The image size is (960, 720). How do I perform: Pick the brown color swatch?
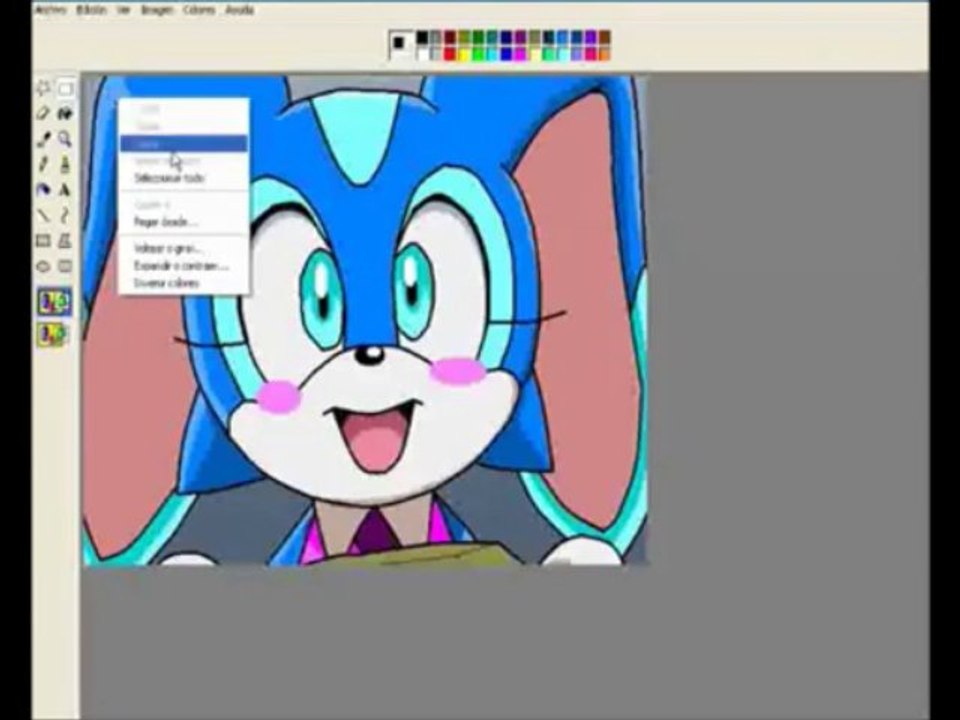[604, 37]
